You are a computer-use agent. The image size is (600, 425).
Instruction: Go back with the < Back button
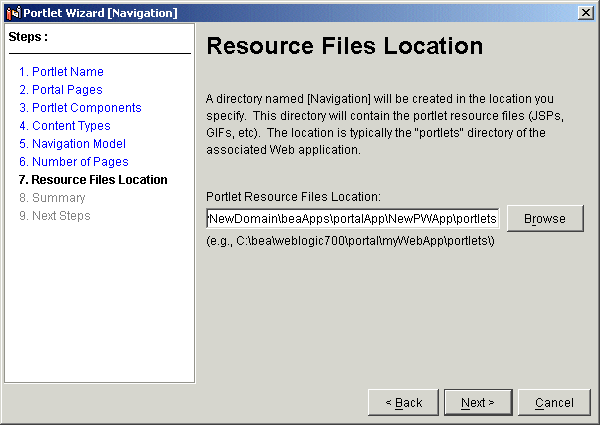tap(403, 402)
